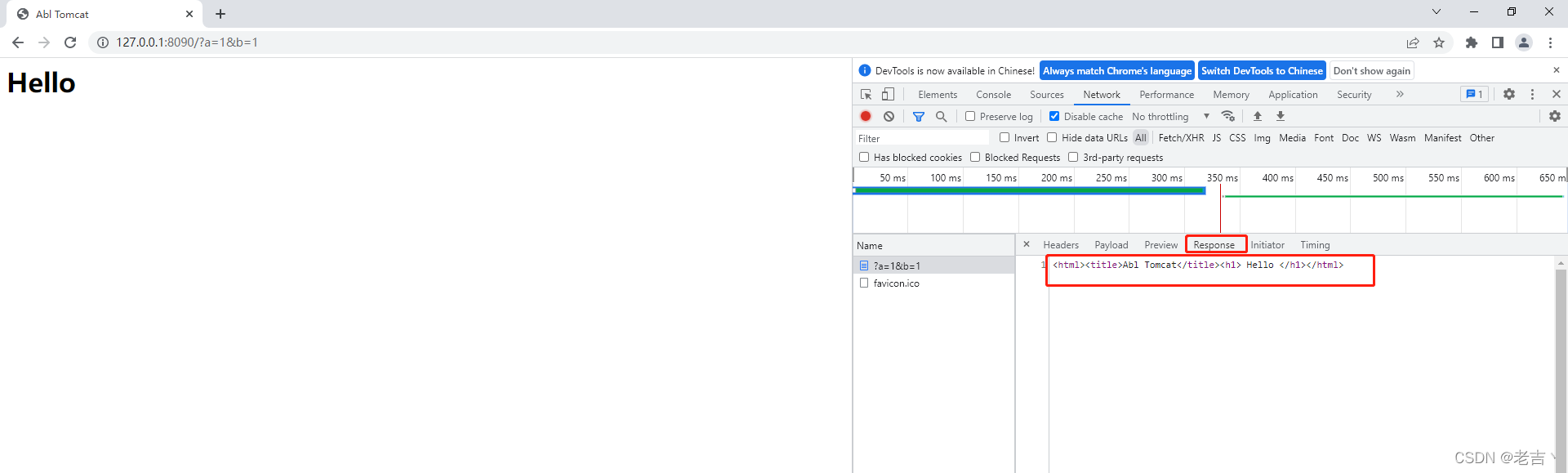Screen dimensions: 1568x473
Task: Open the No throttling dropdown
Action: pos(1170,117)
